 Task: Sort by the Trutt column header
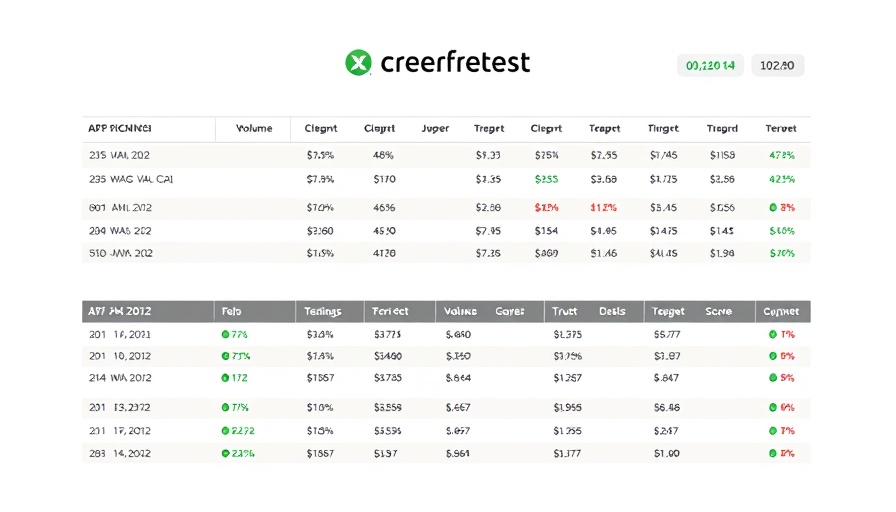(565, 311)
